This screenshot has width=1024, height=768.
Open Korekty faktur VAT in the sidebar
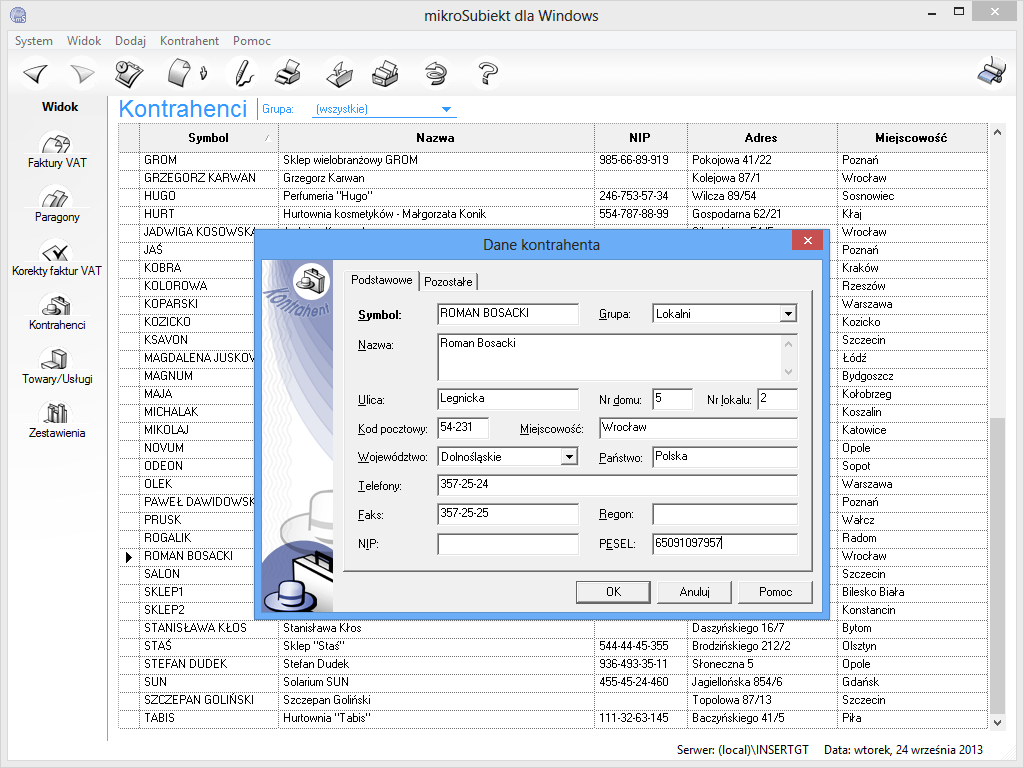57,259
